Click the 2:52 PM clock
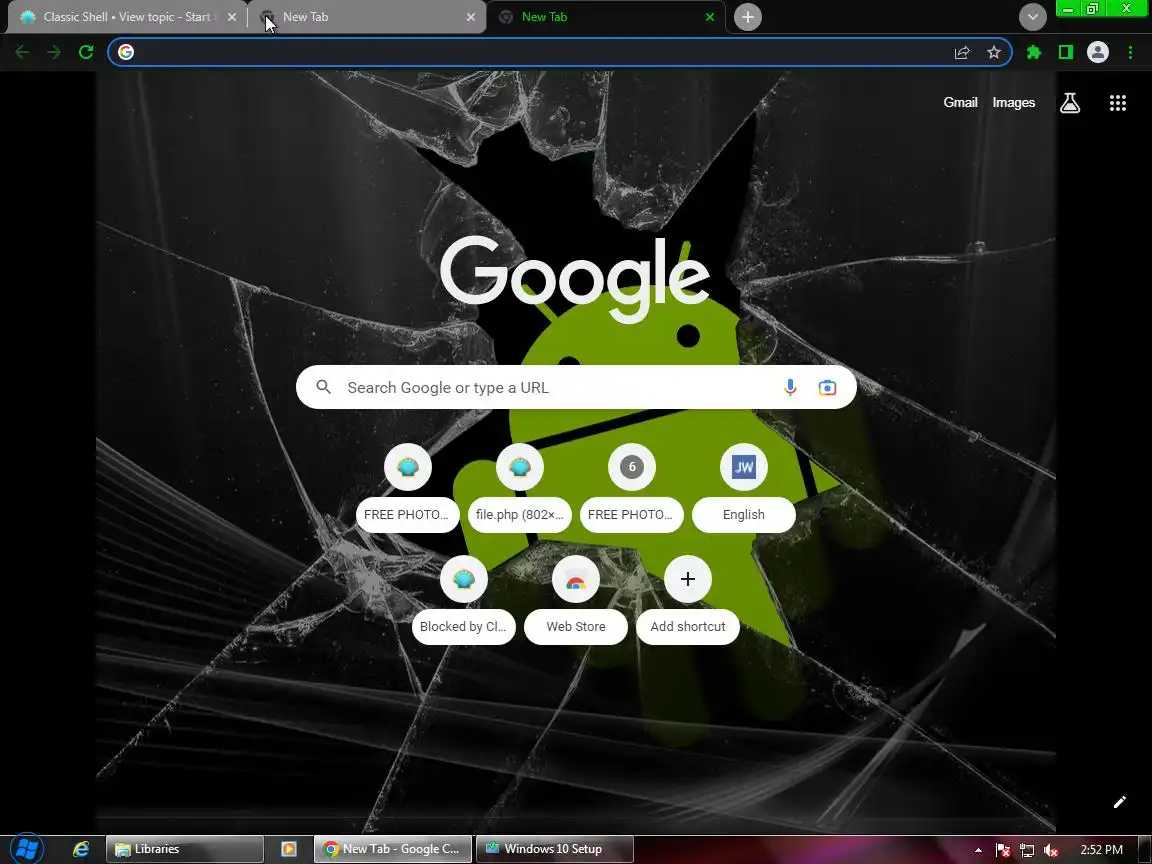The width and height of the screenshot is (1152, 864). (1101, 850)
